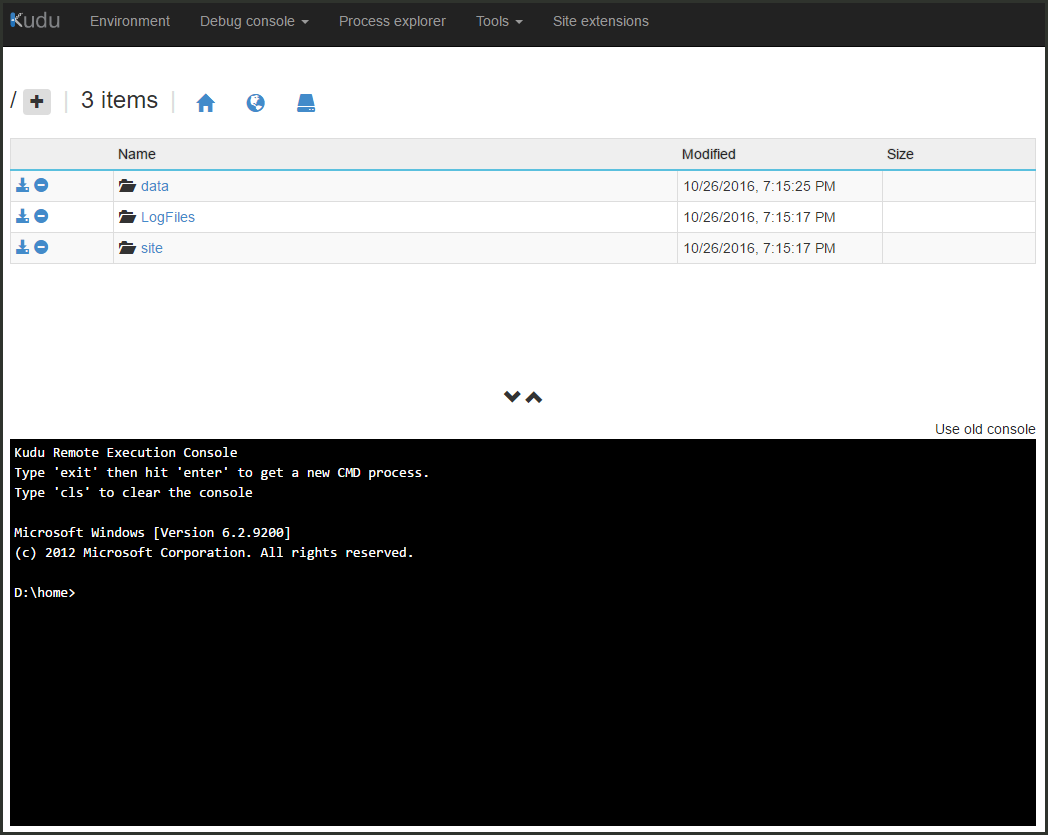Create a new item with the plus button
The height and width of the screenshot is (835, 1048).
36,101
